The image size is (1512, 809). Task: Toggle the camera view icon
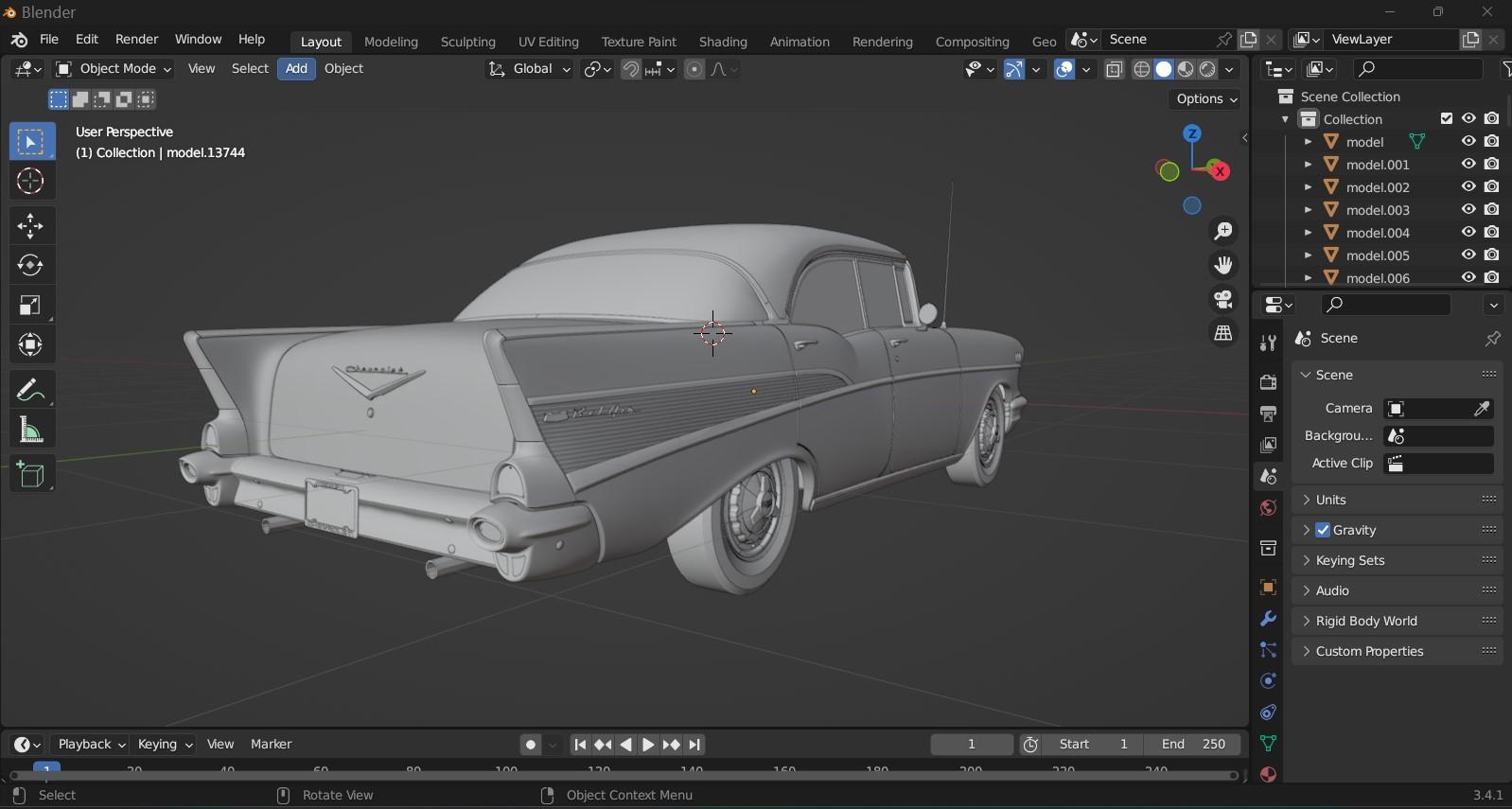pyautogui.click(x=1224, y=299)
